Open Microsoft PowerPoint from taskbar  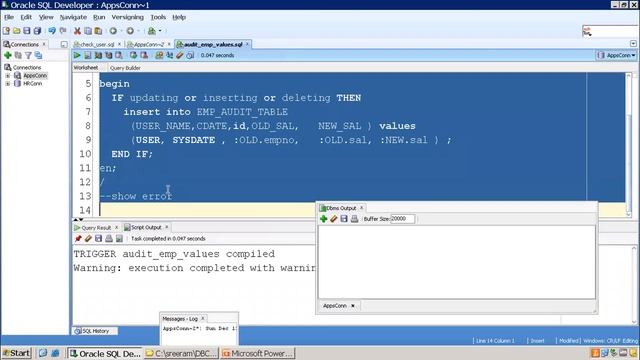258,353
